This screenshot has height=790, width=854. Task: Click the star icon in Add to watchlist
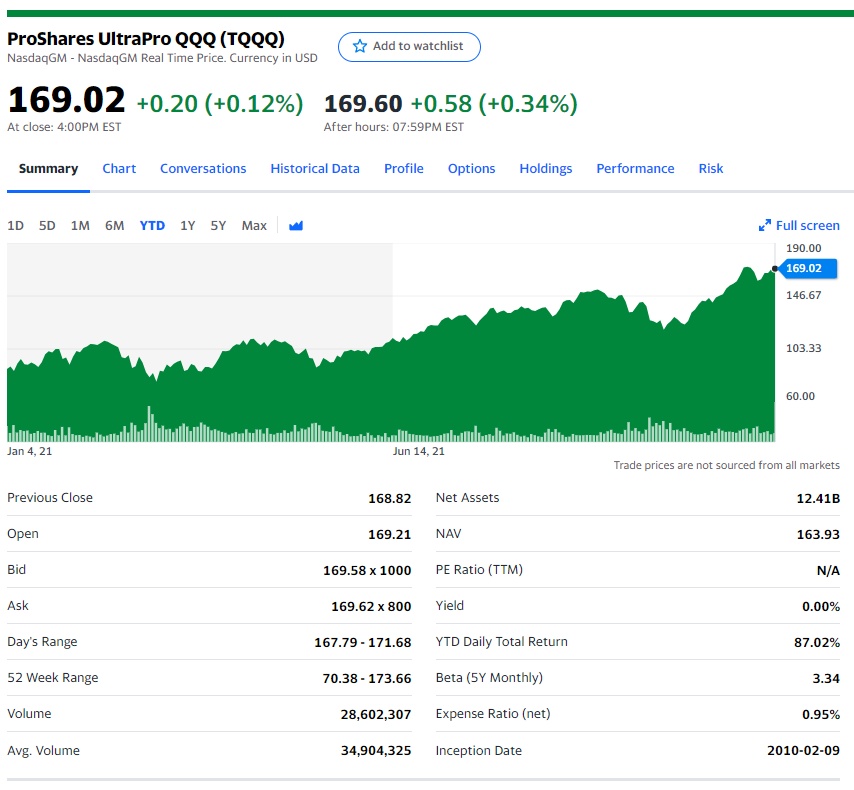coord(359,46)
